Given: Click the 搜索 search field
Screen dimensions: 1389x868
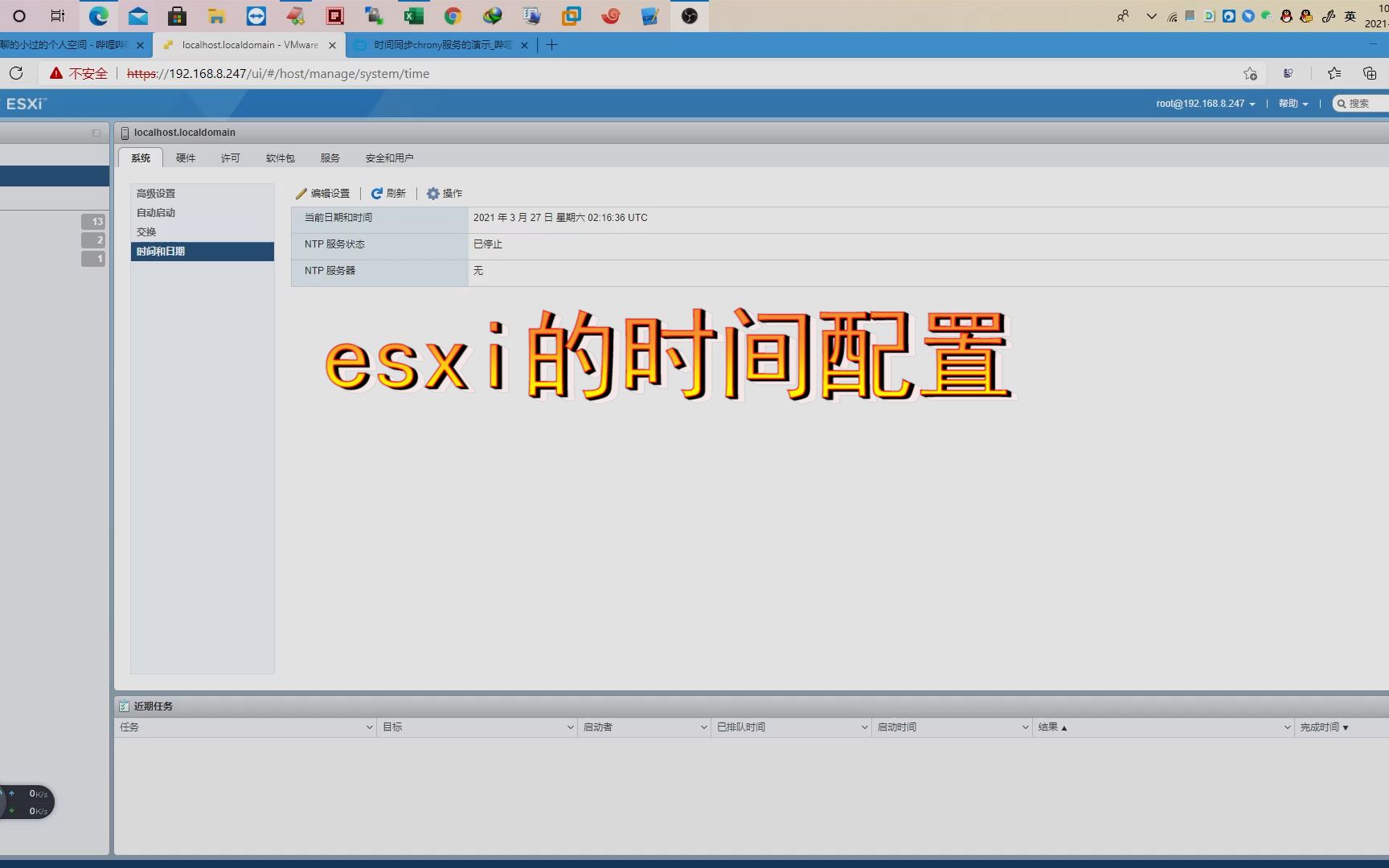Looking at the screenshot, I should (1361, 104).
